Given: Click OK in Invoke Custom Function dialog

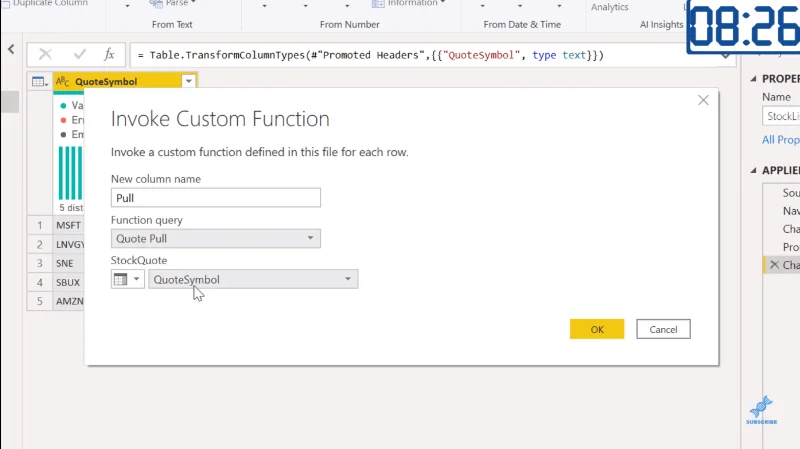Looking at the screenshot, I should 596,329.
